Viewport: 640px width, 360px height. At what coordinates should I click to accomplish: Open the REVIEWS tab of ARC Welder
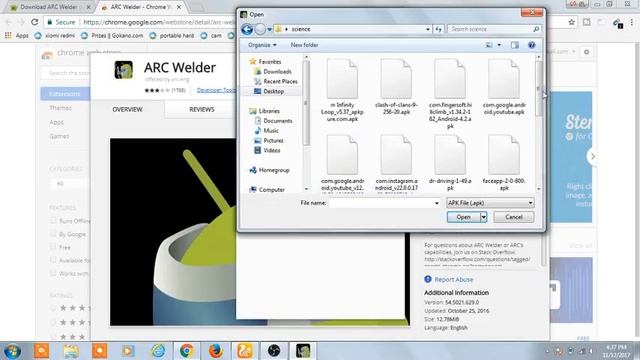202,109
